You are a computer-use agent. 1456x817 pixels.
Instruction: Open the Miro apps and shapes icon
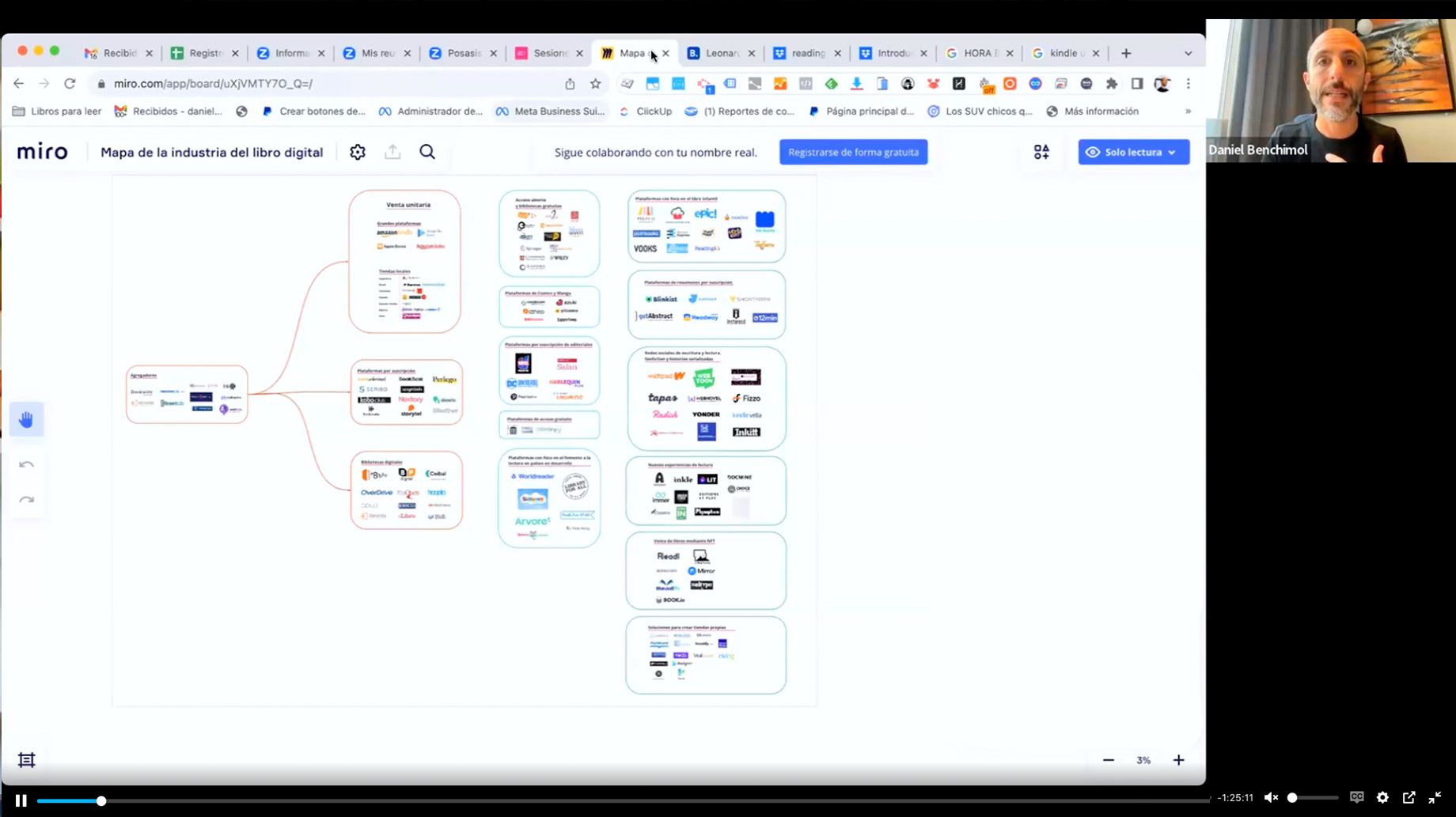point(1041,152)
